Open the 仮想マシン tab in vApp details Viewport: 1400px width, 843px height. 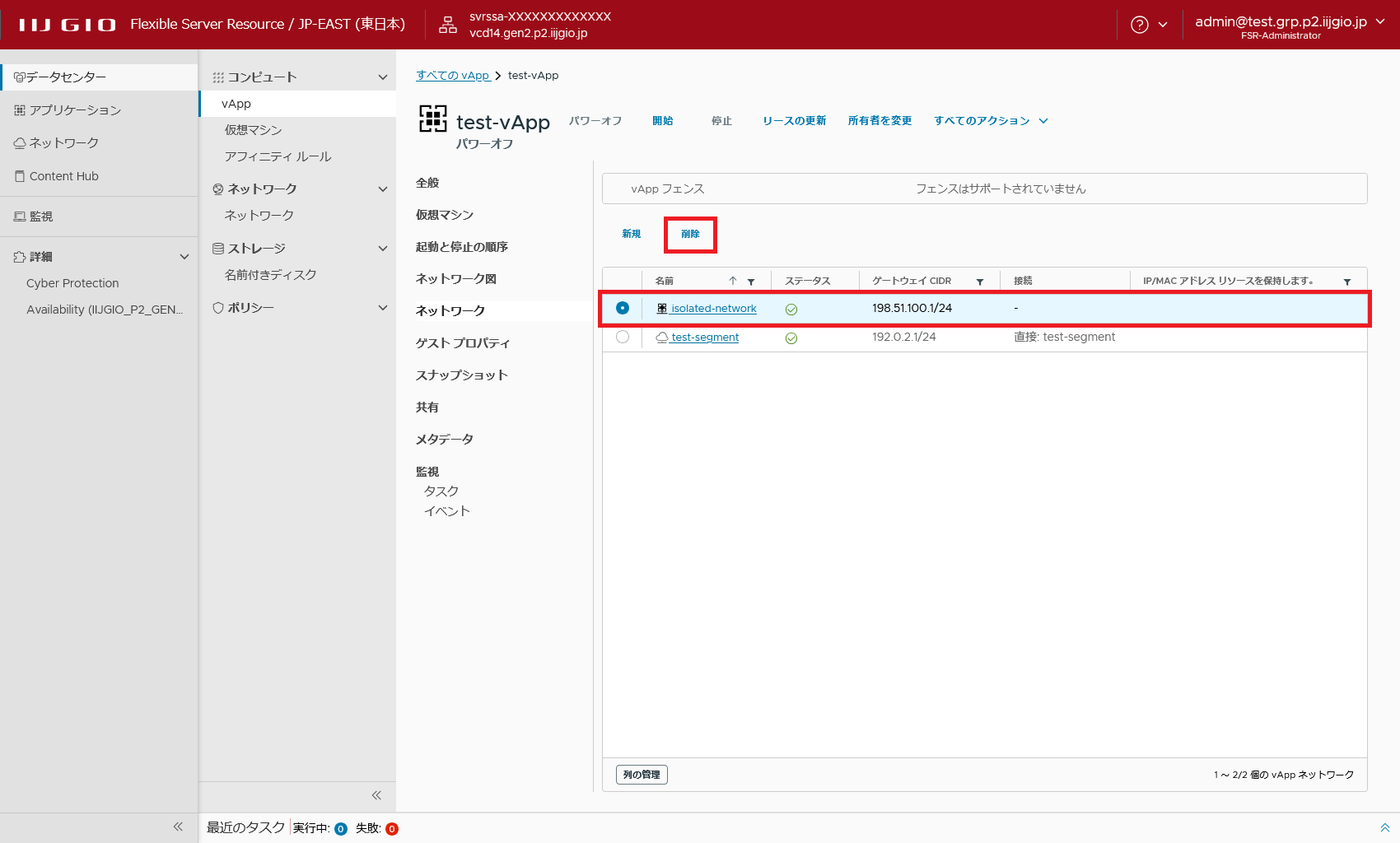click(445, 215)
